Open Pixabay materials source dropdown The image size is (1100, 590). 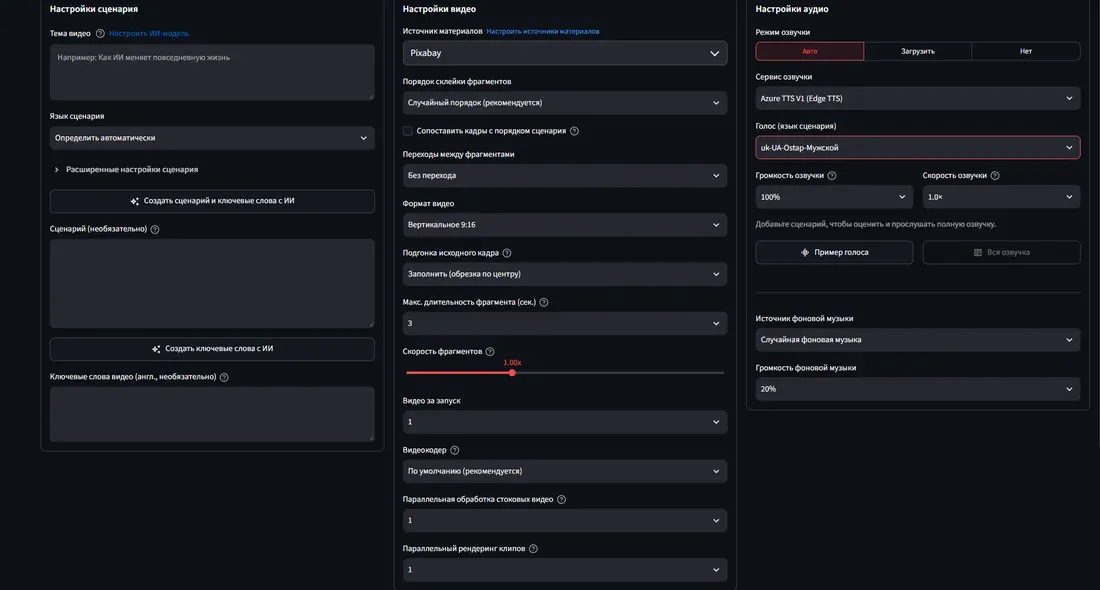click(x=565, y=53)
